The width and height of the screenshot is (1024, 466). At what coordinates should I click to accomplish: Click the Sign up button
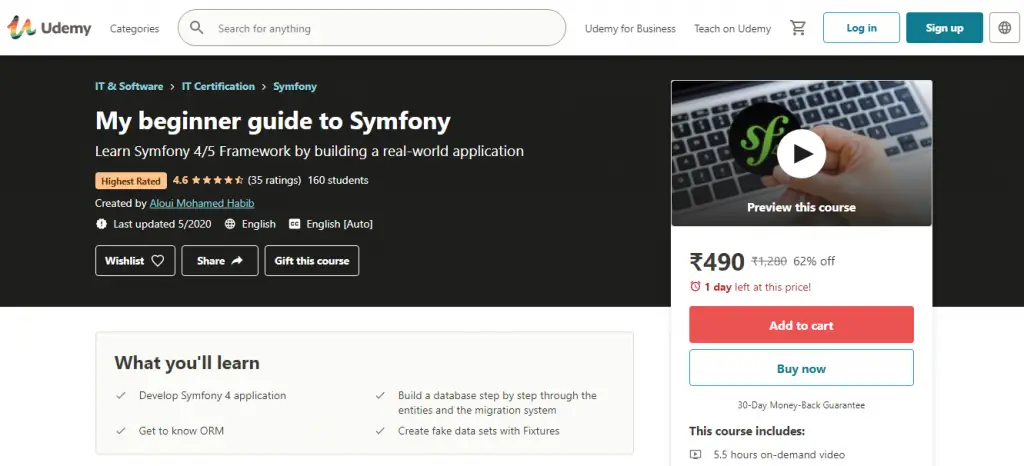pyautogui.click(x=944, y=28)
